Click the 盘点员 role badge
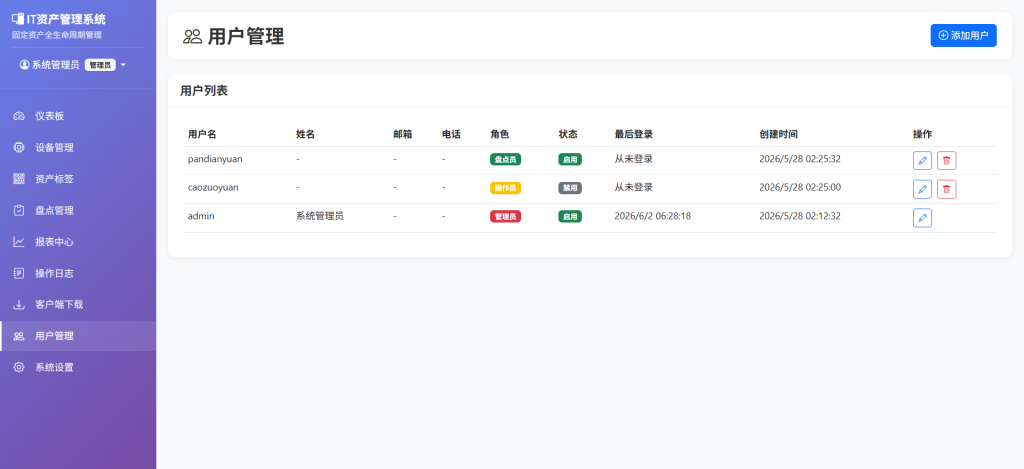 coord(505,159)
